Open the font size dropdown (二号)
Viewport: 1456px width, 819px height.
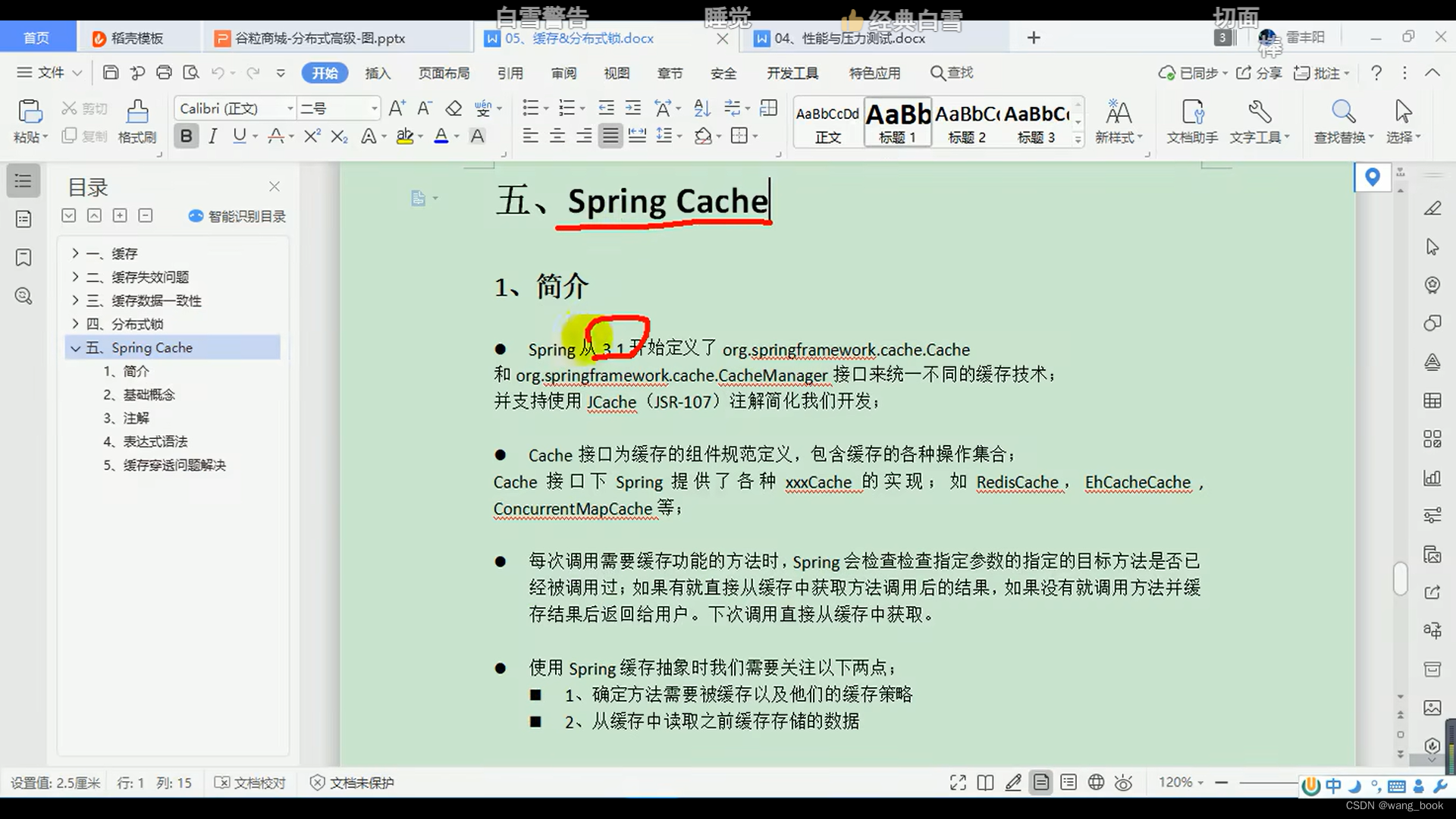click(374, 108)
